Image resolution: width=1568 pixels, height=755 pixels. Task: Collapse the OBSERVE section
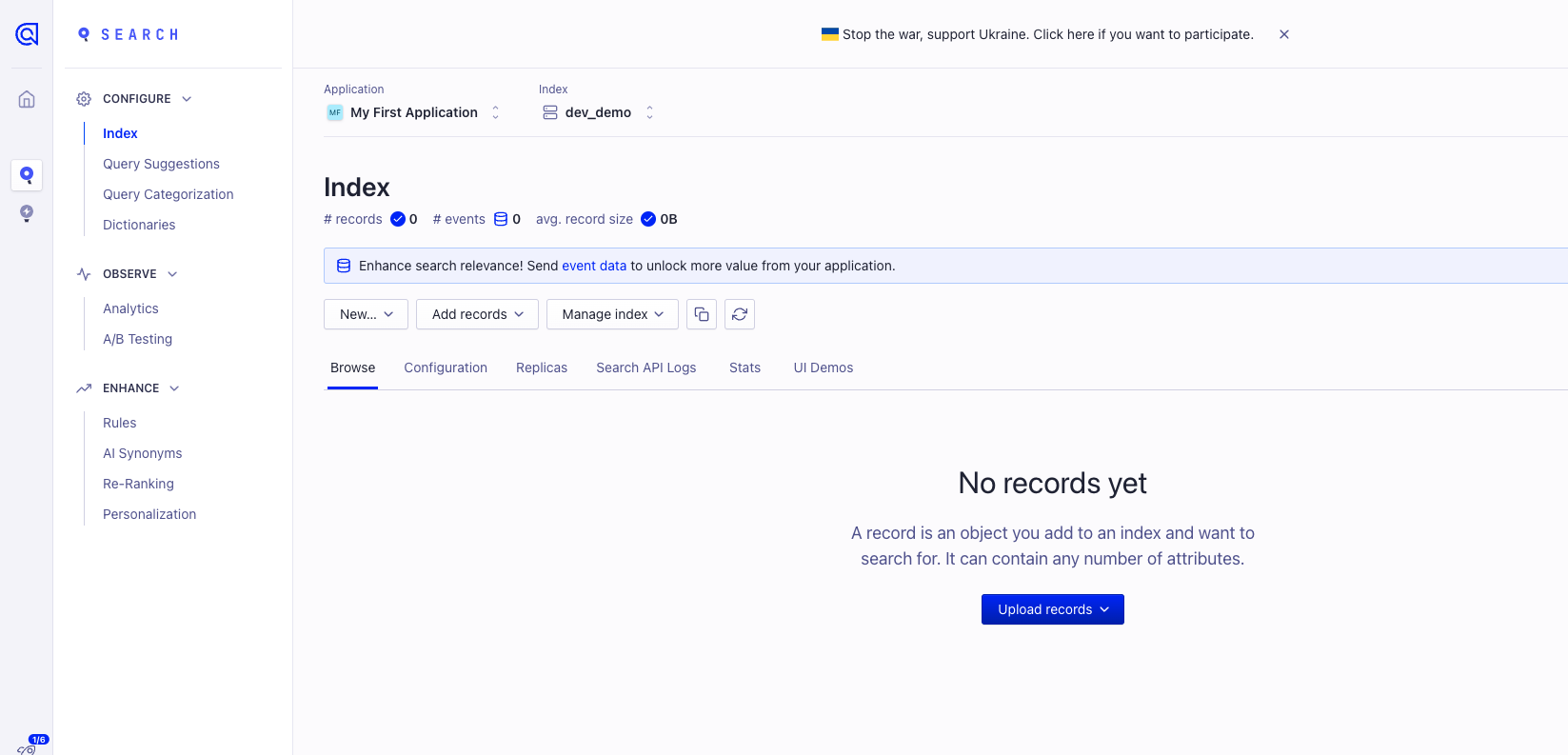coord(172,274)
